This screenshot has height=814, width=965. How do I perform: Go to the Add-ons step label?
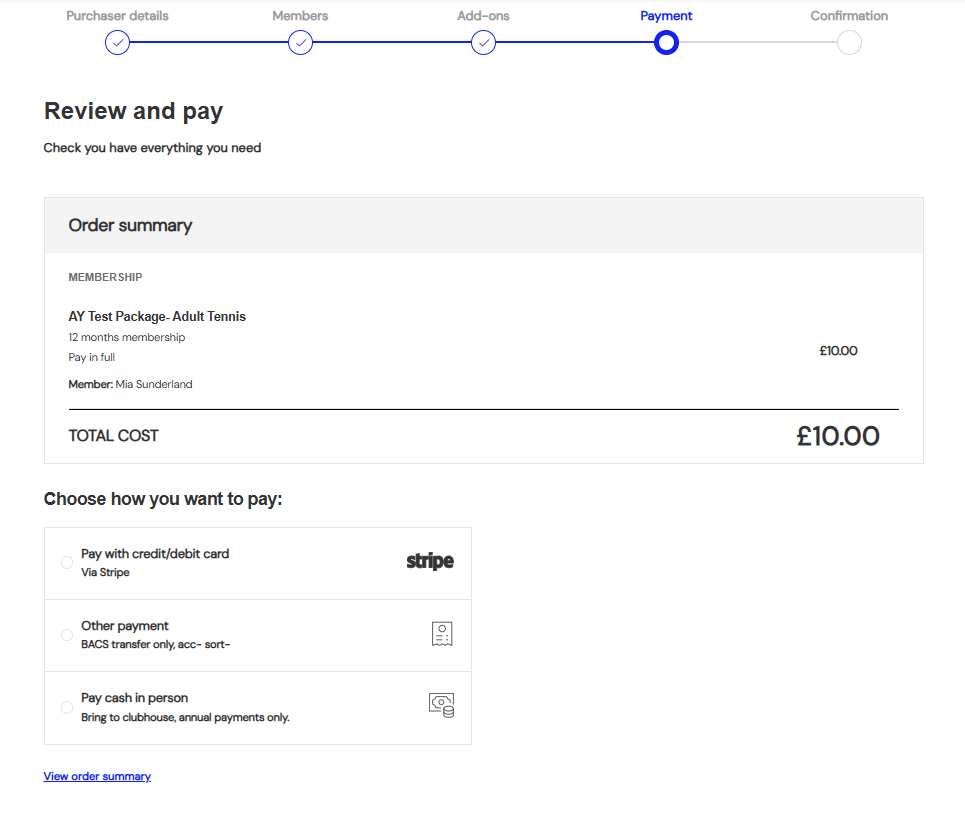[x=483, y=16]
